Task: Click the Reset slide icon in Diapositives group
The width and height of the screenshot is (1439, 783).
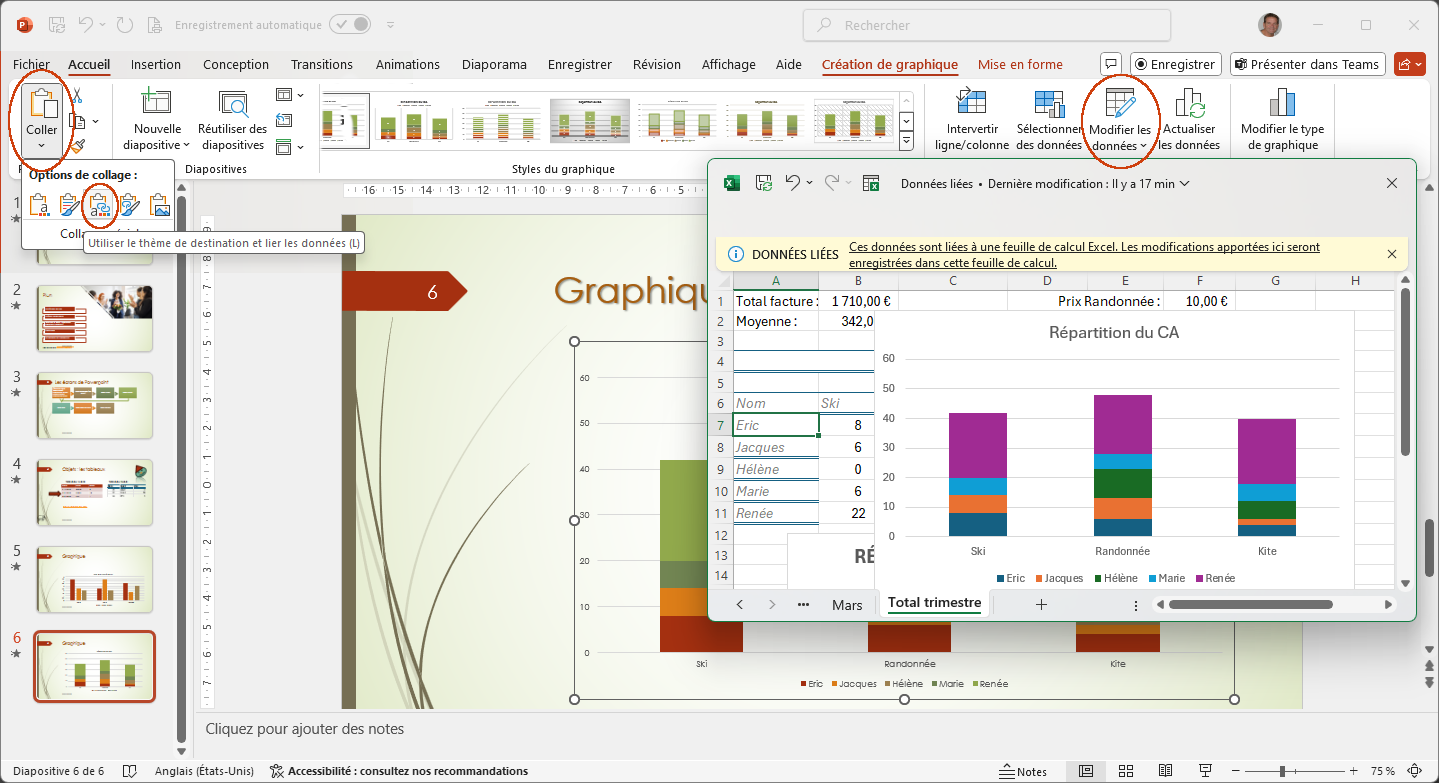Action: pyautogui.click(x=283, y=121)
